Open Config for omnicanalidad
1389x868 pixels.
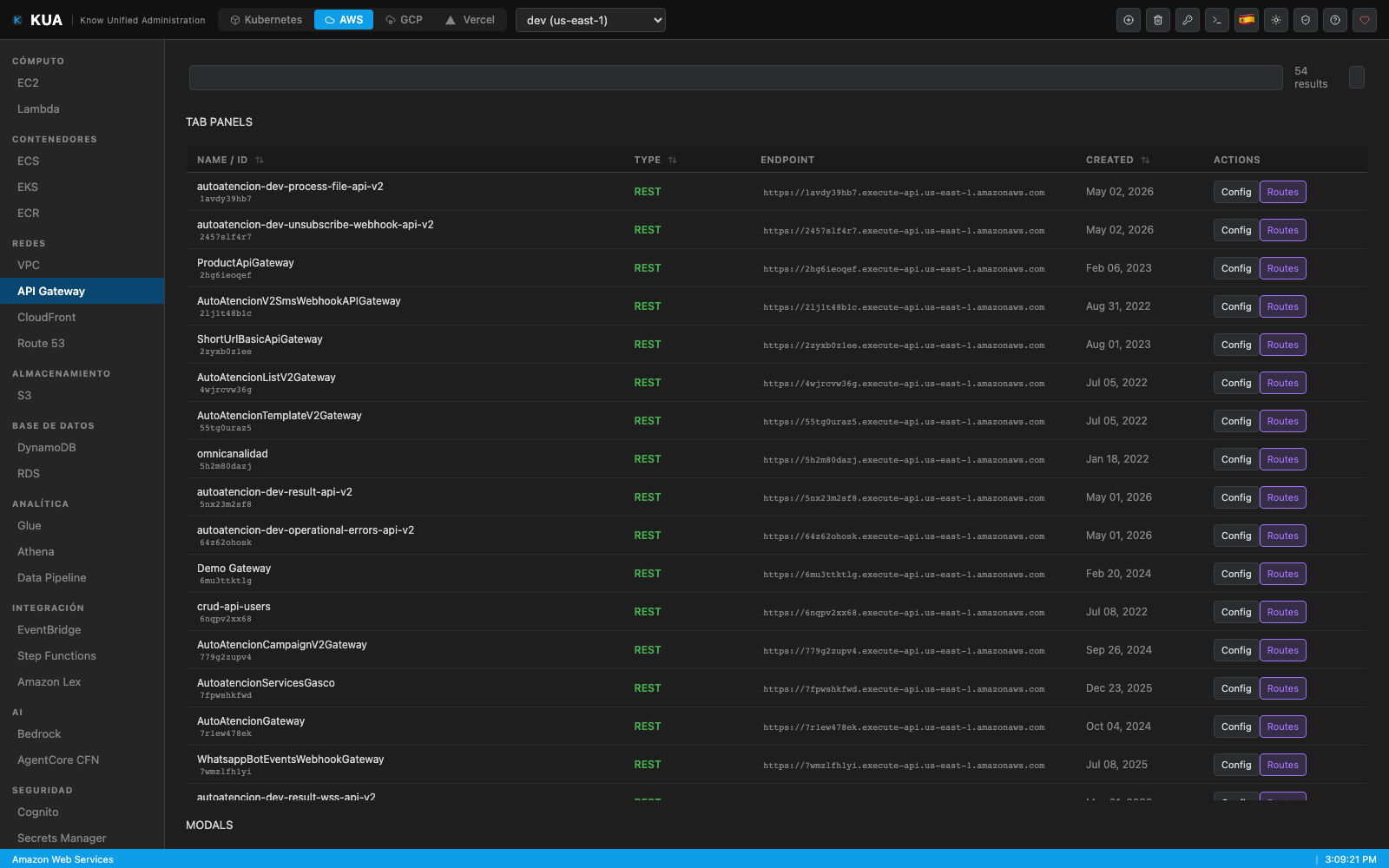(1235, 459)
